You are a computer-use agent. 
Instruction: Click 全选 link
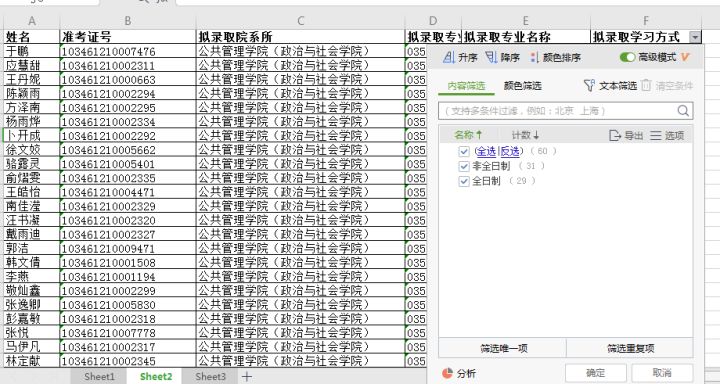click(486, 151)
